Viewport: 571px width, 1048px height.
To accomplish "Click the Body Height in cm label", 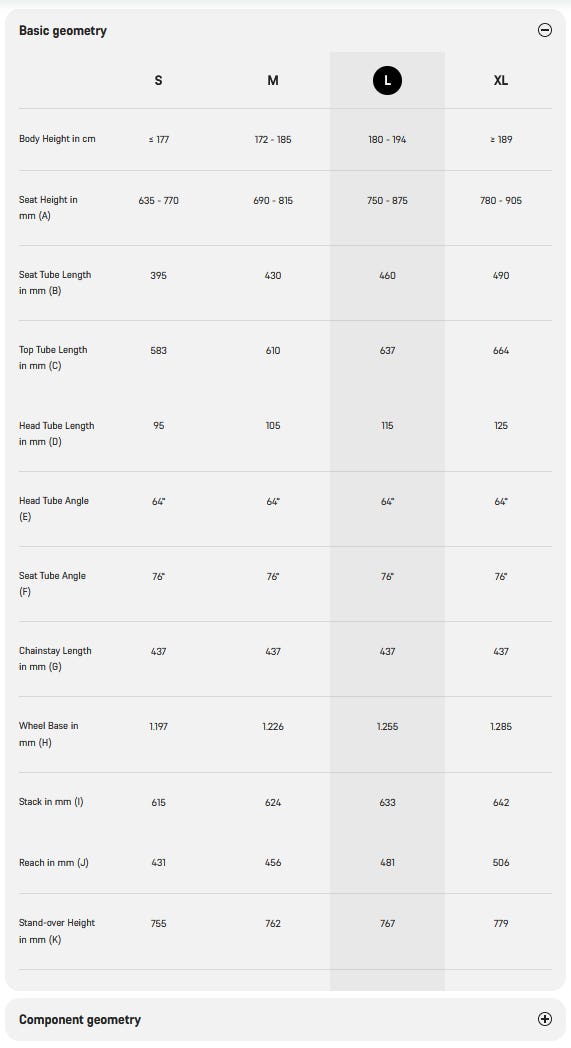I will pyautogui.click(x=57, y=139).
